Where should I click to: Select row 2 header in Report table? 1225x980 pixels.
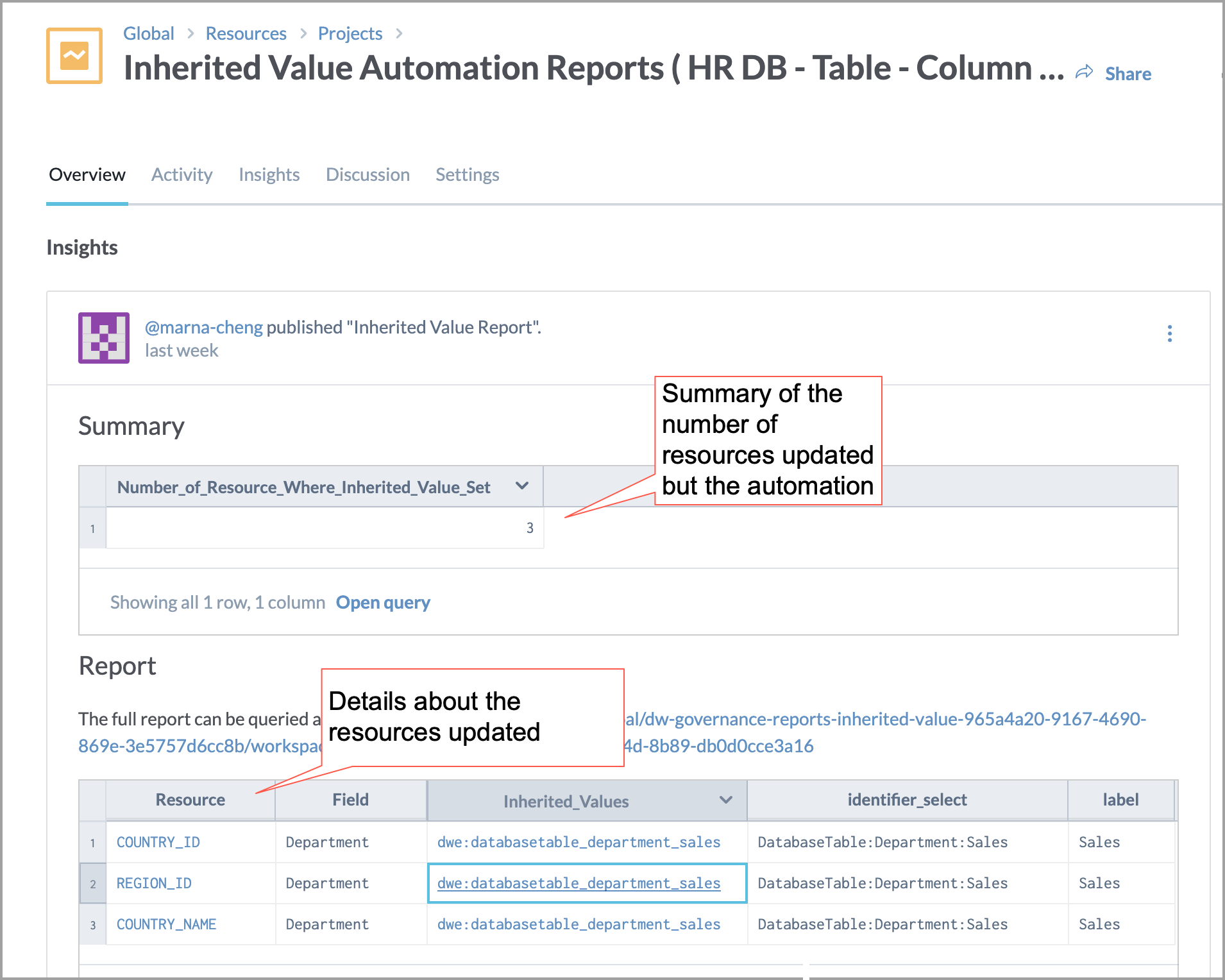pyautogui.click(x=93, y=884)
